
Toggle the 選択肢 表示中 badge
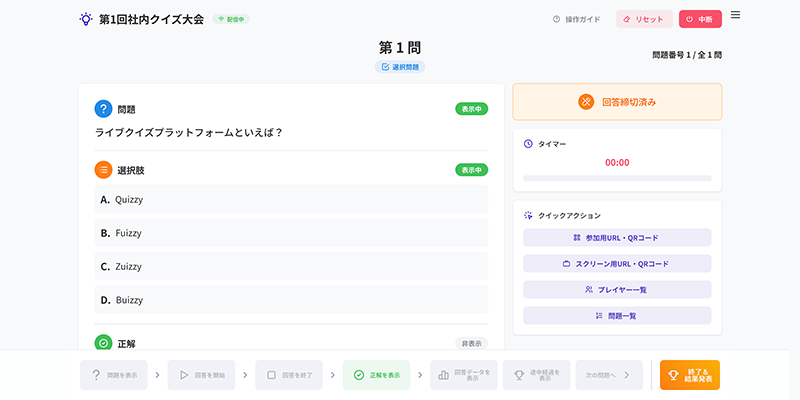pos(471,170)
